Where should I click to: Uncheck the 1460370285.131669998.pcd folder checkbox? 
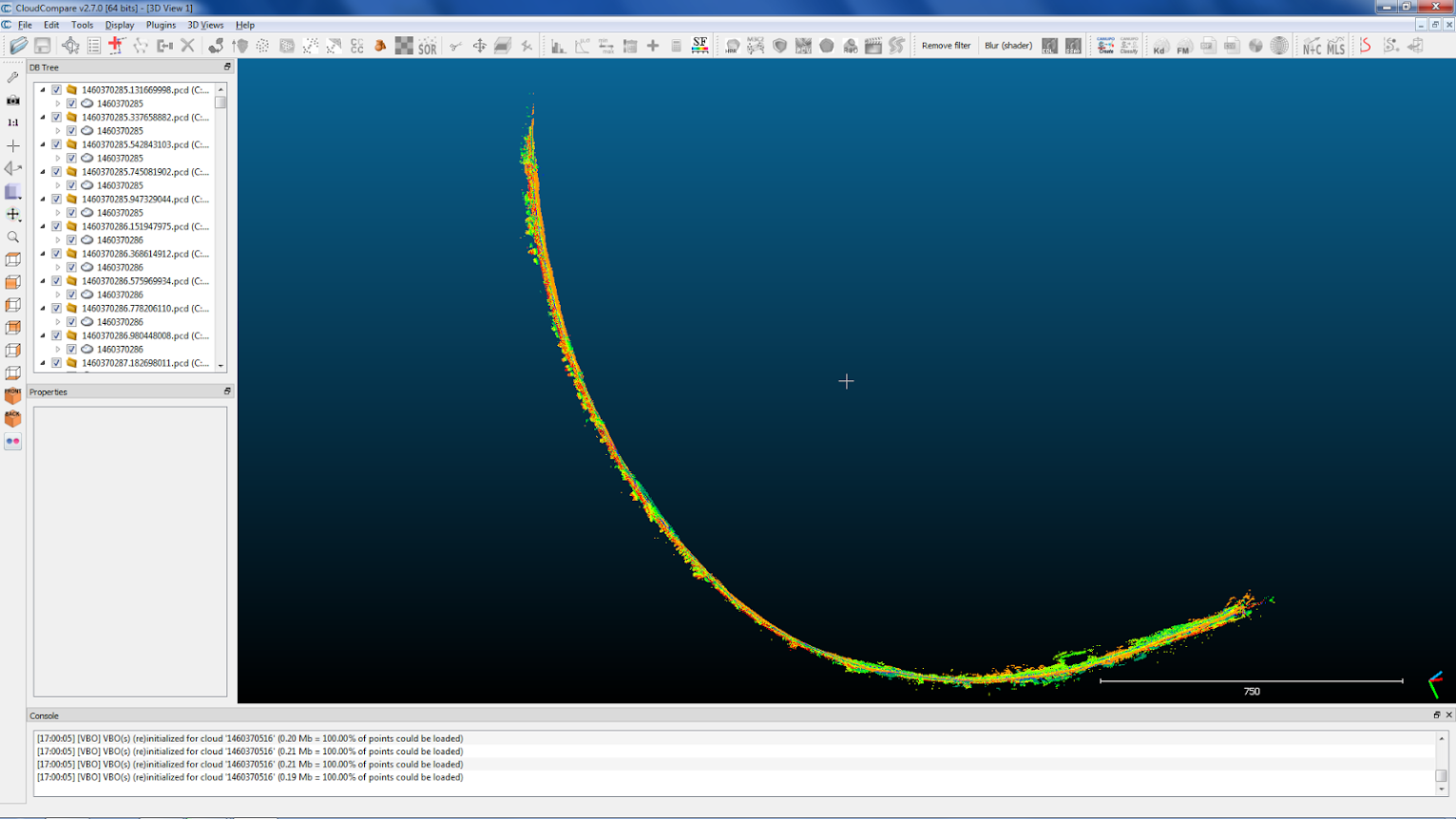click(x=56, y=90)
